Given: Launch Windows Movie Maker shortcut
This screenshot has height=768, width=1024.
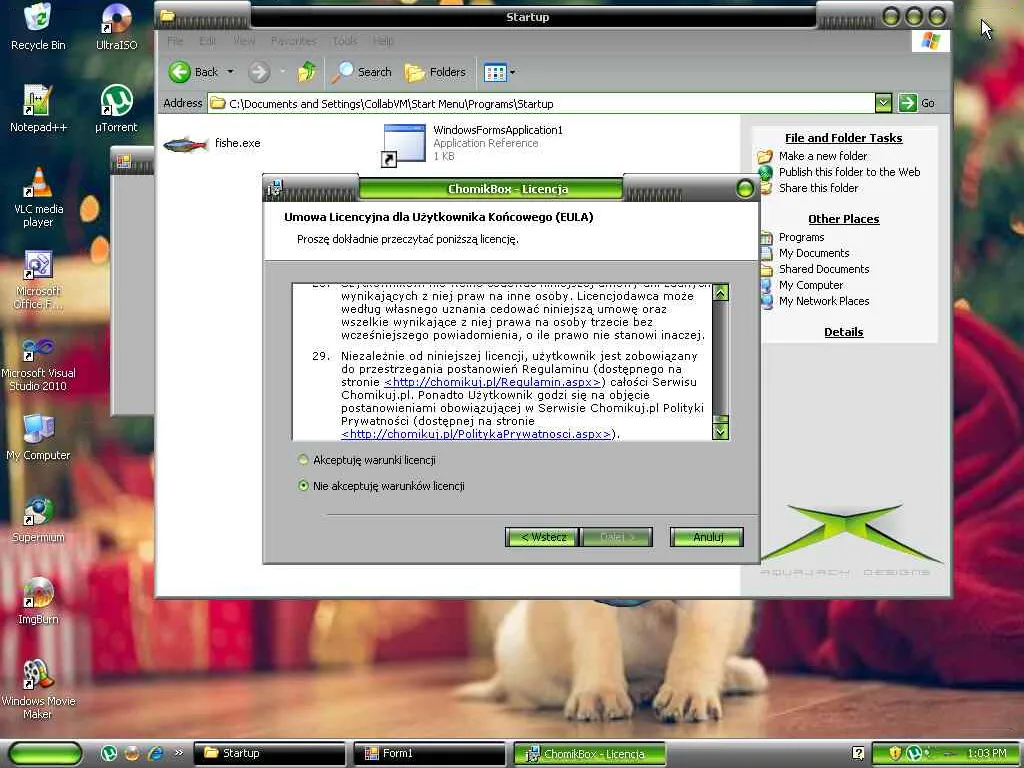Looking at the screenshot, I should click(38, 689).
